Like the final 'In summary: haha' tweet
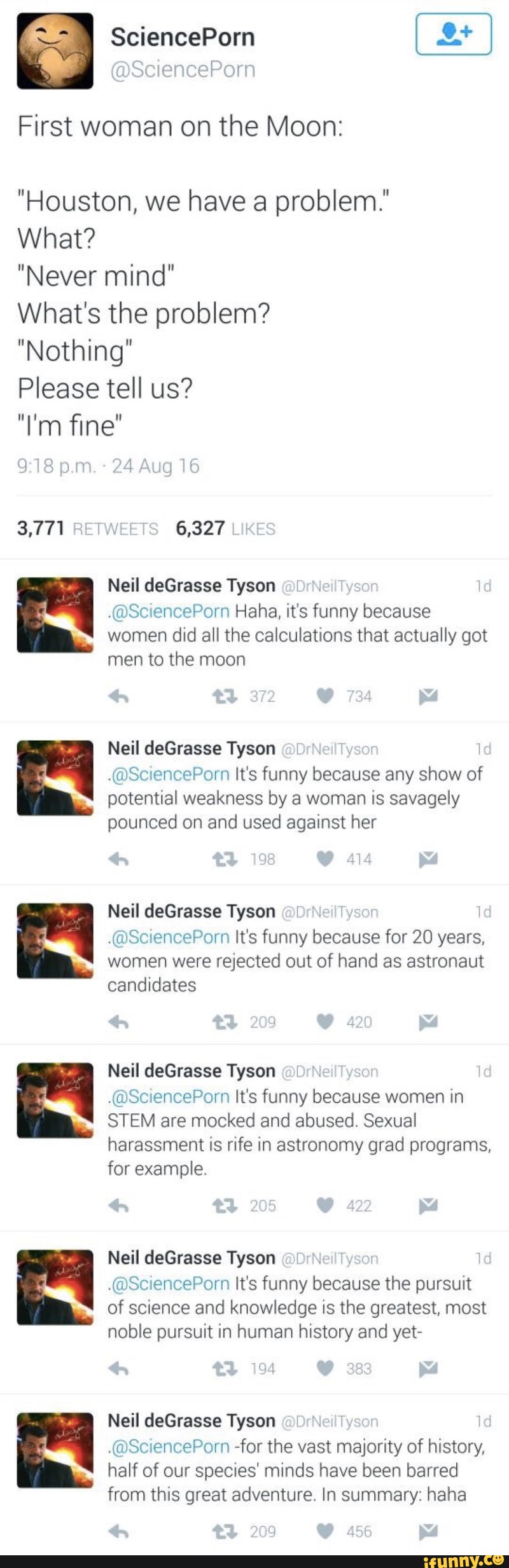The image size is (509, 1568). [x=324, y=1530]
